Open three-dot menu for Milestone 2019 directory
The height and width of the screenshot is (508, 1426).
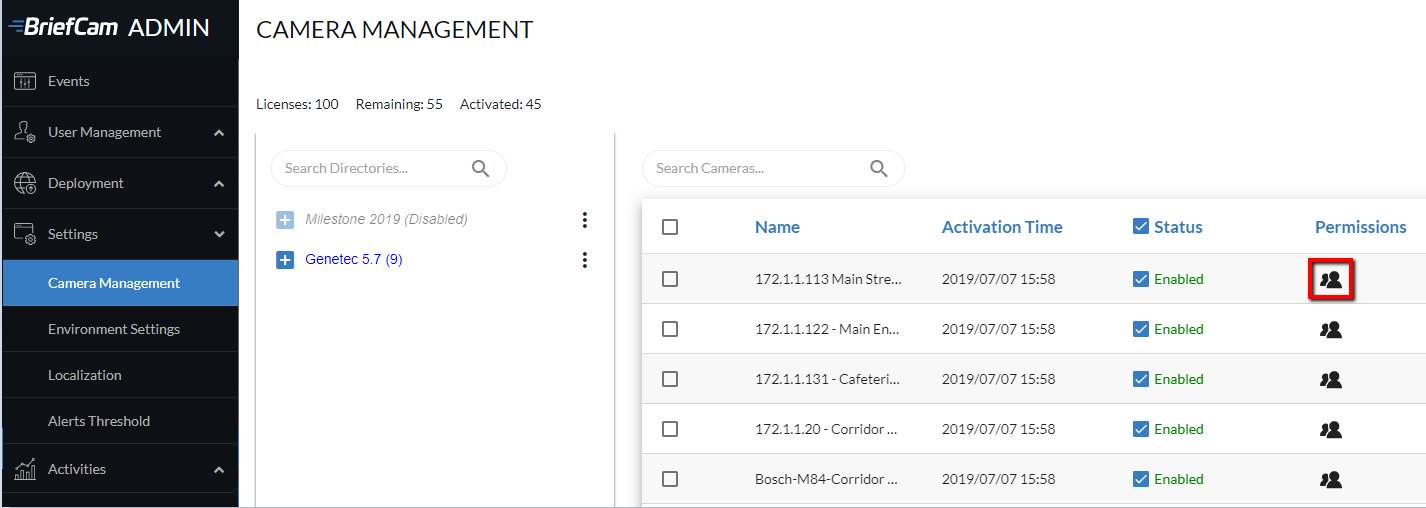click(585, 220)
